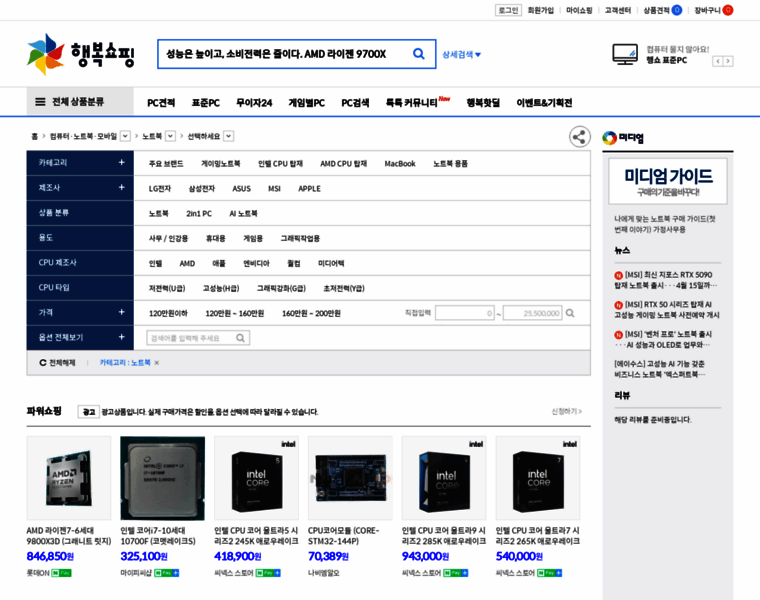This screenshot has height=600, width=760.
Task: Expand the 카테고리 filter row plus
Action: click(122, 162)
